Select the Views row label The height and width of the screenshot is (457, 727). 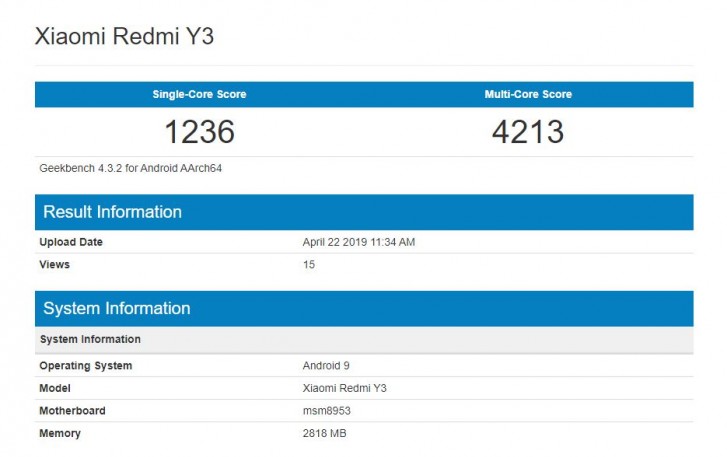click(54, 265)
